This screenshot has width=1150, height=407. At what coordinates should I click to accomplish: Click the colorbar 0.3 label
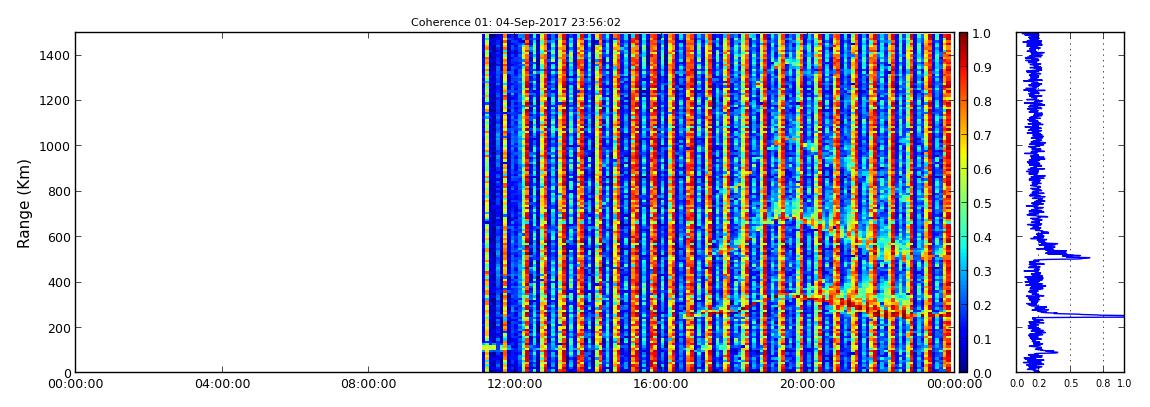pos(981,271)
